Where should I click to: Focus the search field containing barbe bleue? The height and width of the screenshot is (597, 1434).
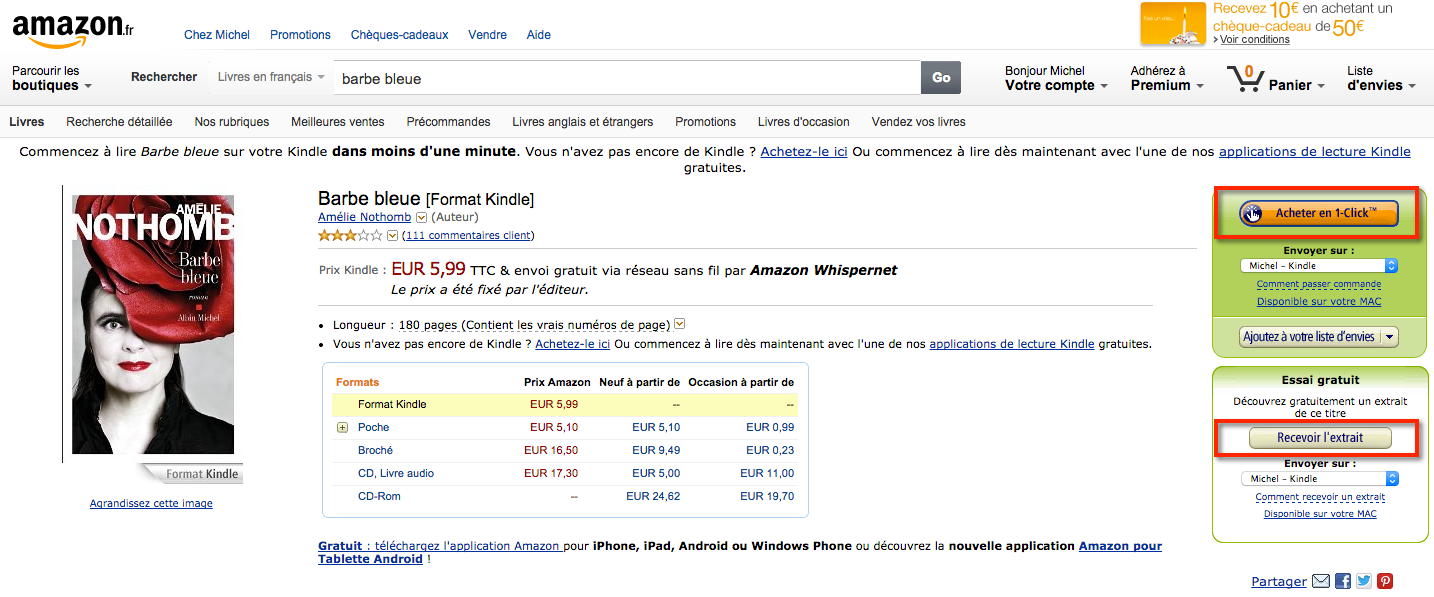pos(627,78)
